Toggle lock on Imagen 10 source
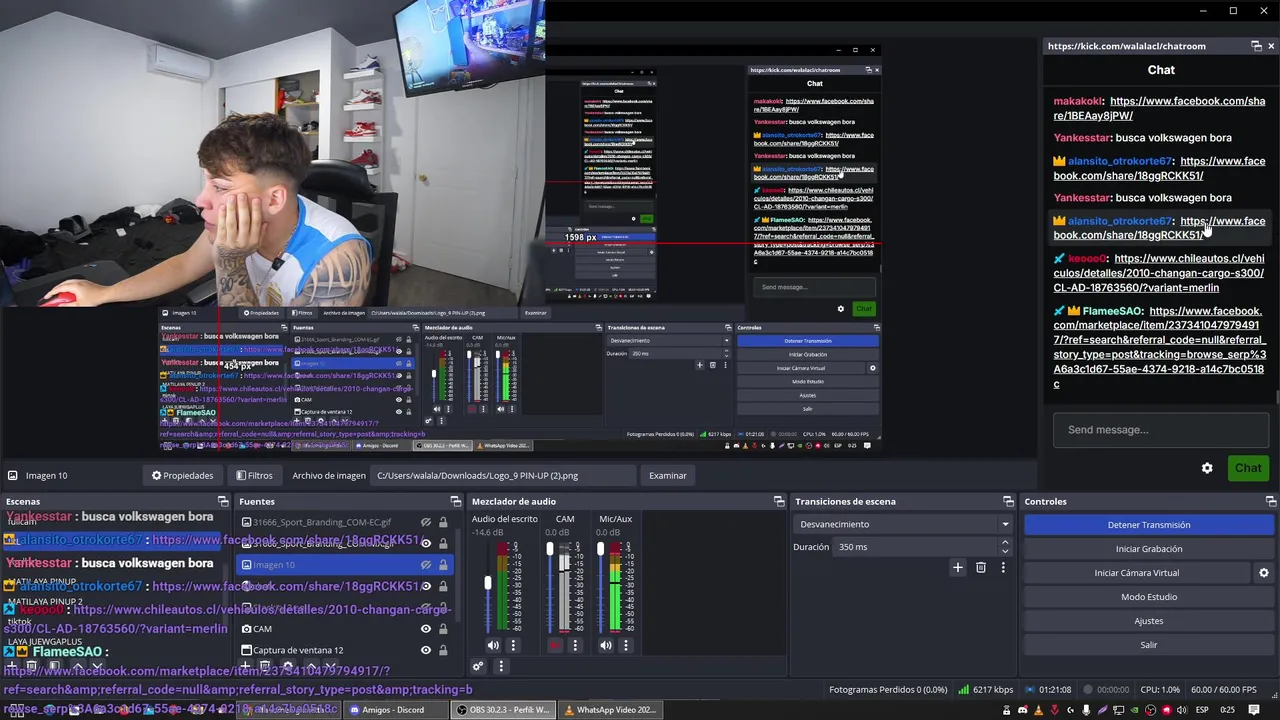The image size is (1280, 720). coord(443,565)
